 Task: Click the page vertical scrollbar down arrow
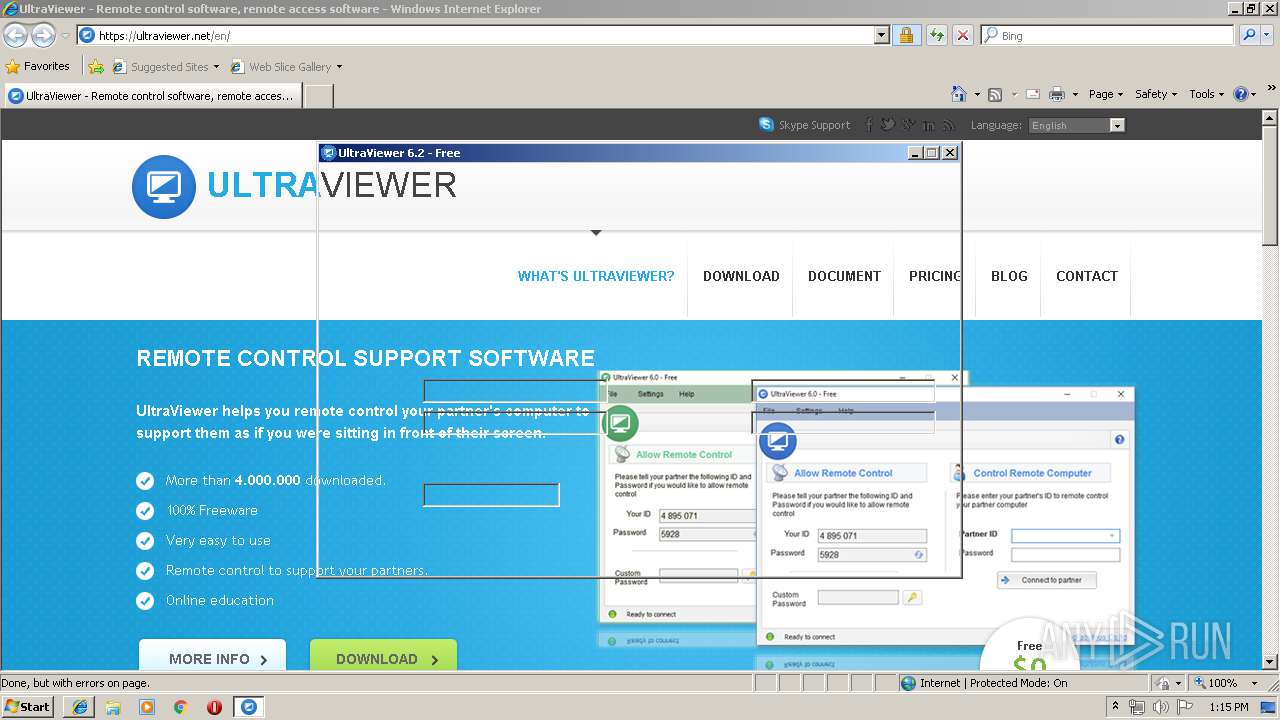(1270, 661)
